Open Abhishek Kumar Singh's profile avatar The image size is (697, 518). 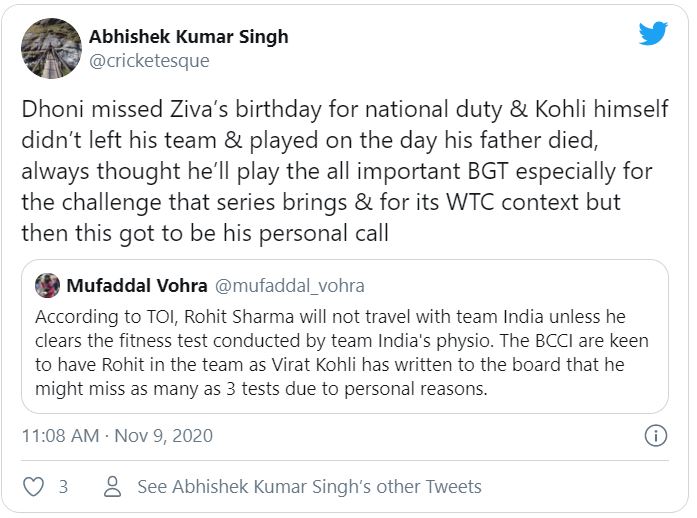(x=51, y=48)
